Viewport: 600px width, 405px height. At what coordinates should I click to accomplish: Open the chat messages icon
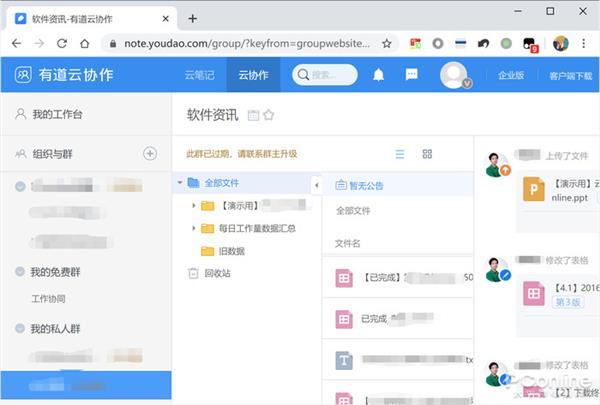coord(411,74)
